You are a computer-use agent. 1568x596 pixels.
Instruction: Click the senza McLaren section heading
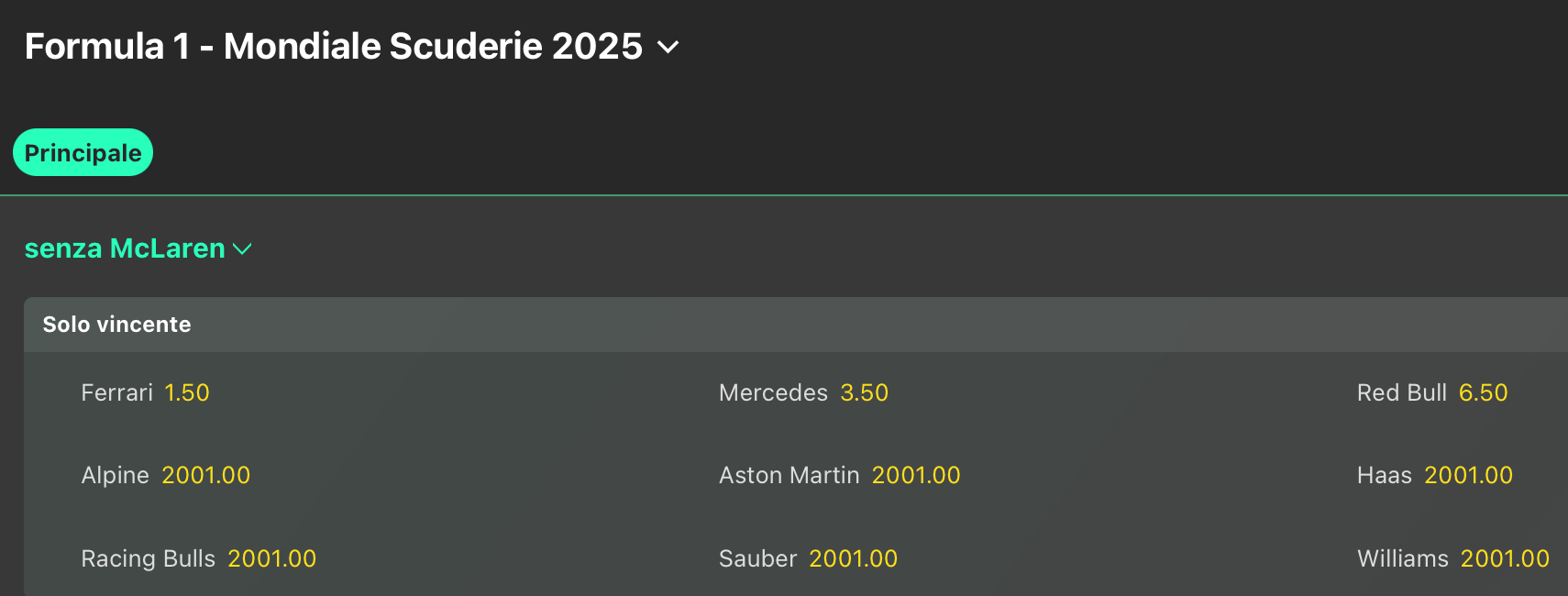pos(125,248)
